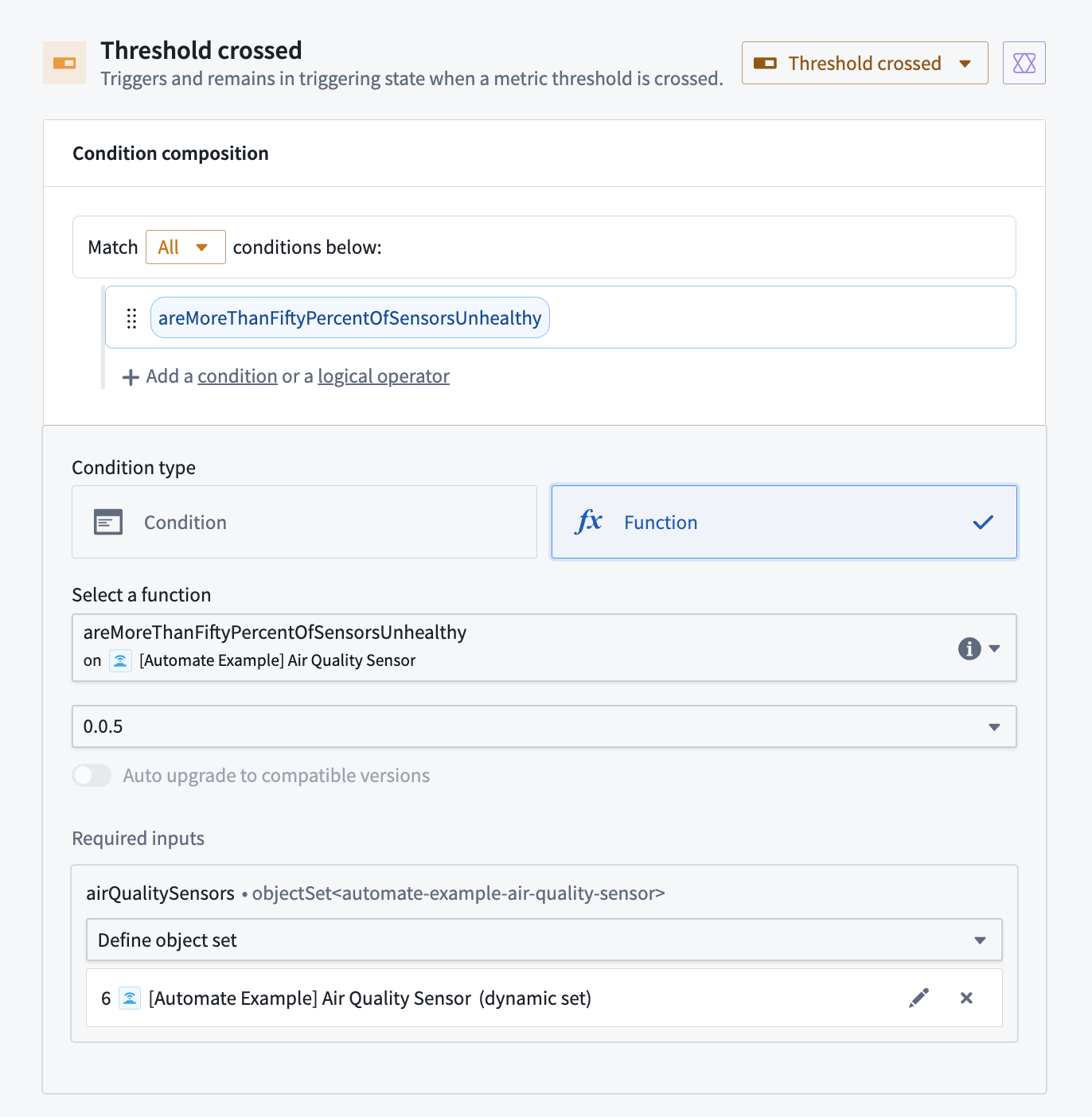Click the condition link

point(237,376)
